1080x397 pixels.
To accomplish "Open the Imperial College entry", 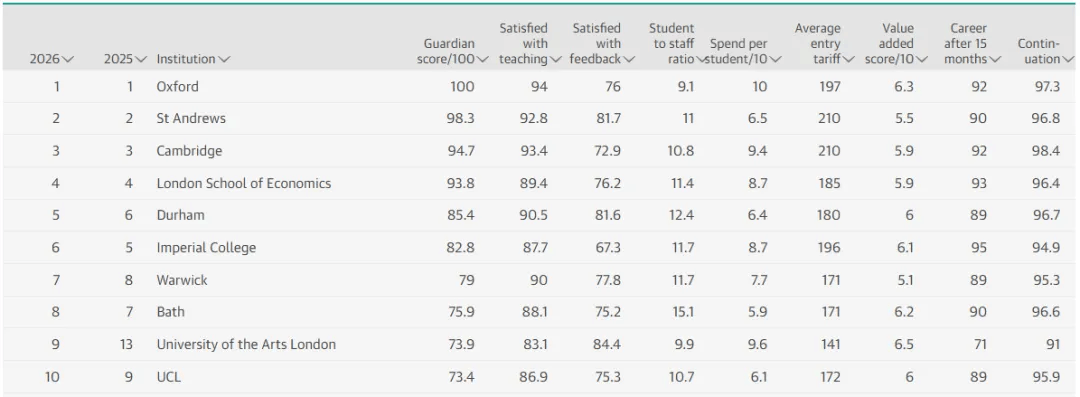I will pos(206,247).
